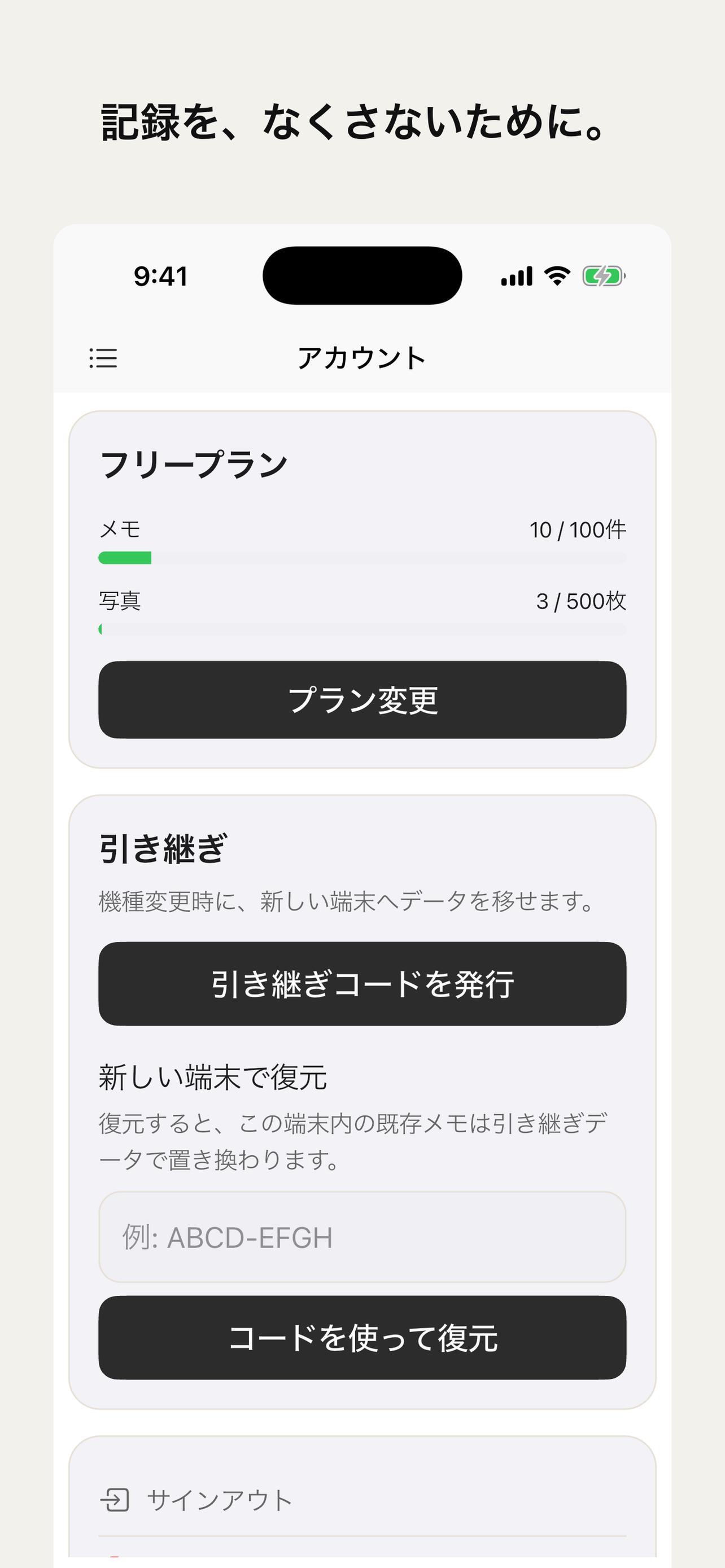Tap the 新しい端末で復元 subheading
This screenshot has height=1568, width=725.
[213, 1078]
